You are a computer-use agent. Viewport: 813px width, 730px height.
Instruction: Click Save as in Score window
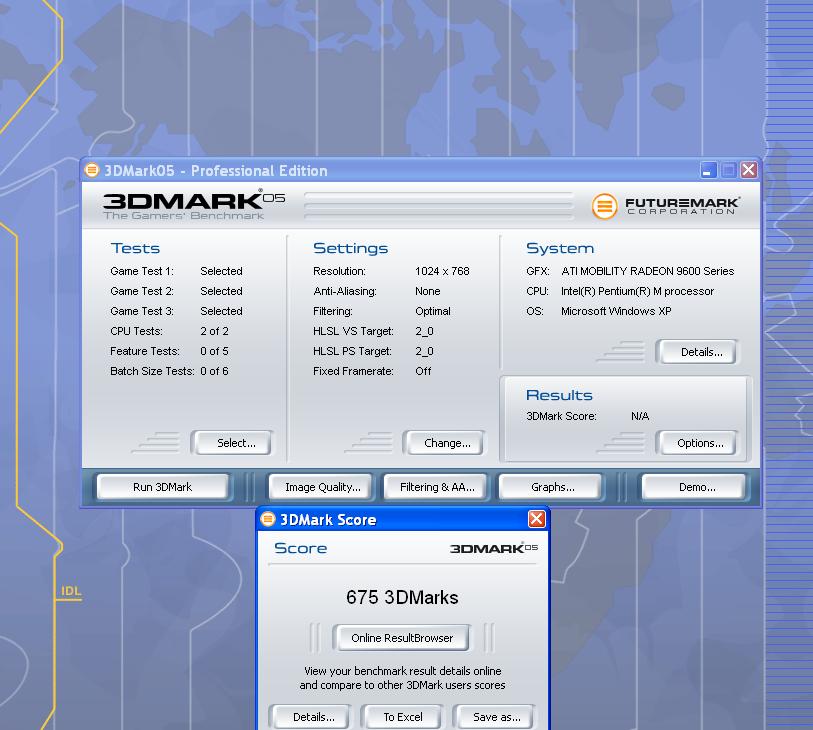[x=496, y=717]
